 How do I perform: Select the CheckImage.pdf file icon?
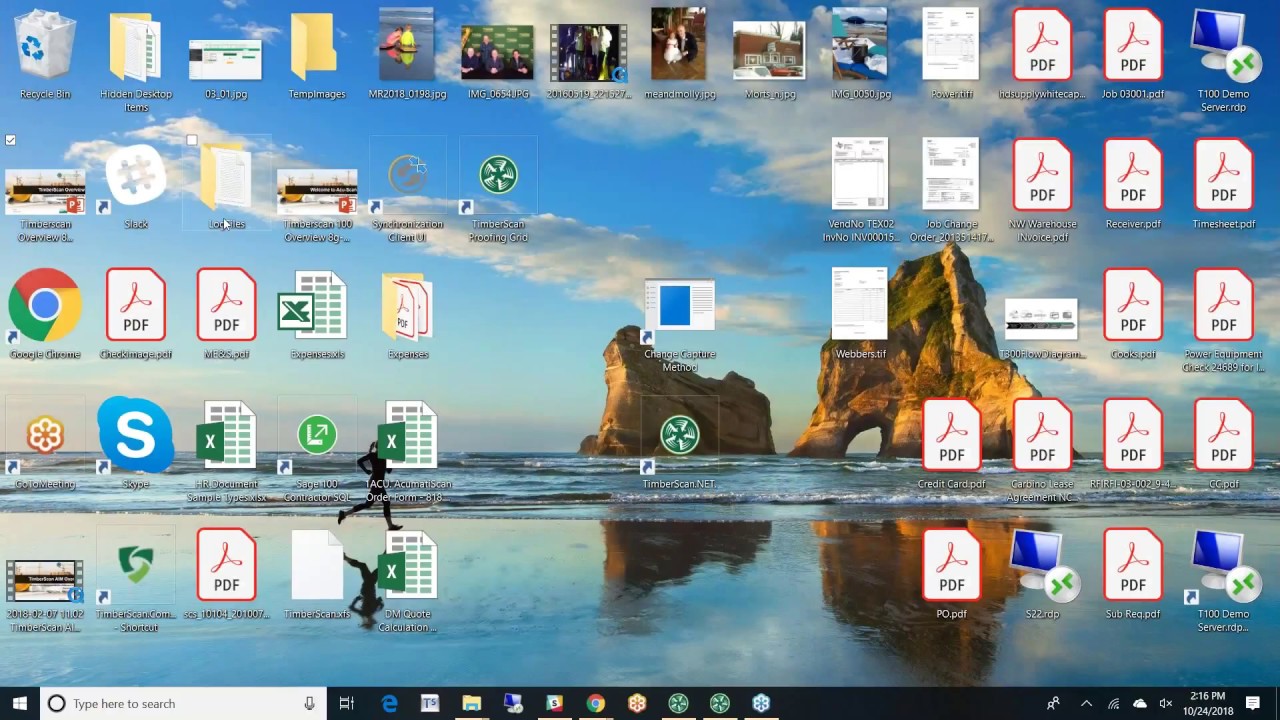click(136, 315)
